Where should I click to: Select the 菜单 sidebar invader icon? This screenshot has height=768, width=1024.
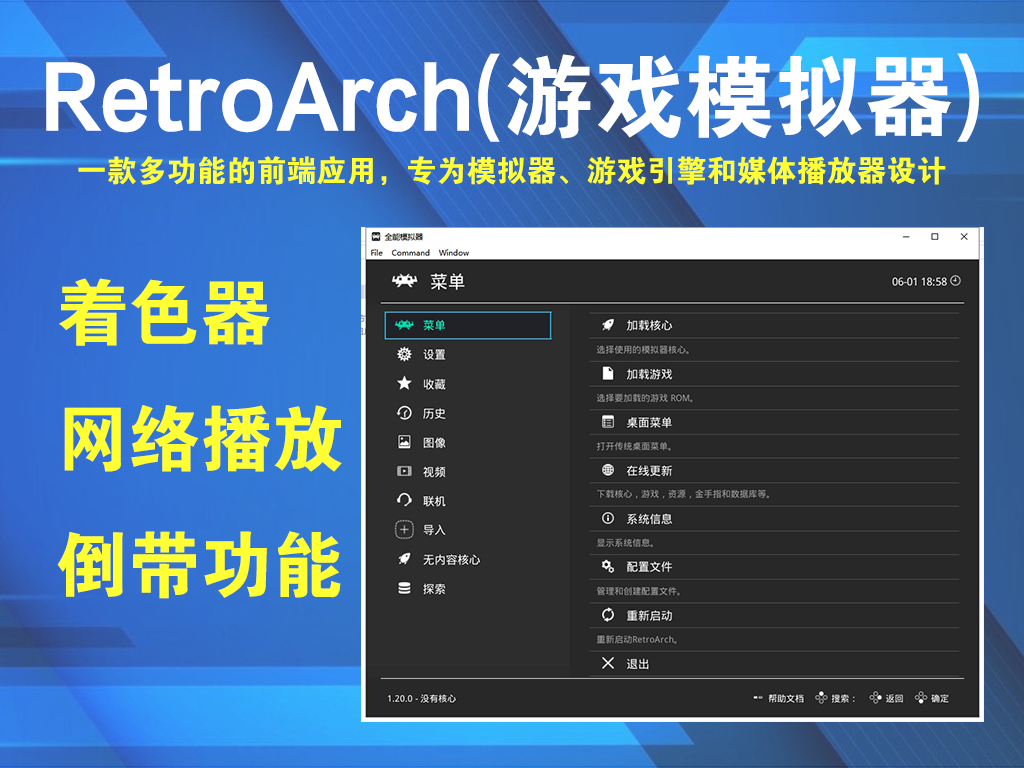coord(404,325)
